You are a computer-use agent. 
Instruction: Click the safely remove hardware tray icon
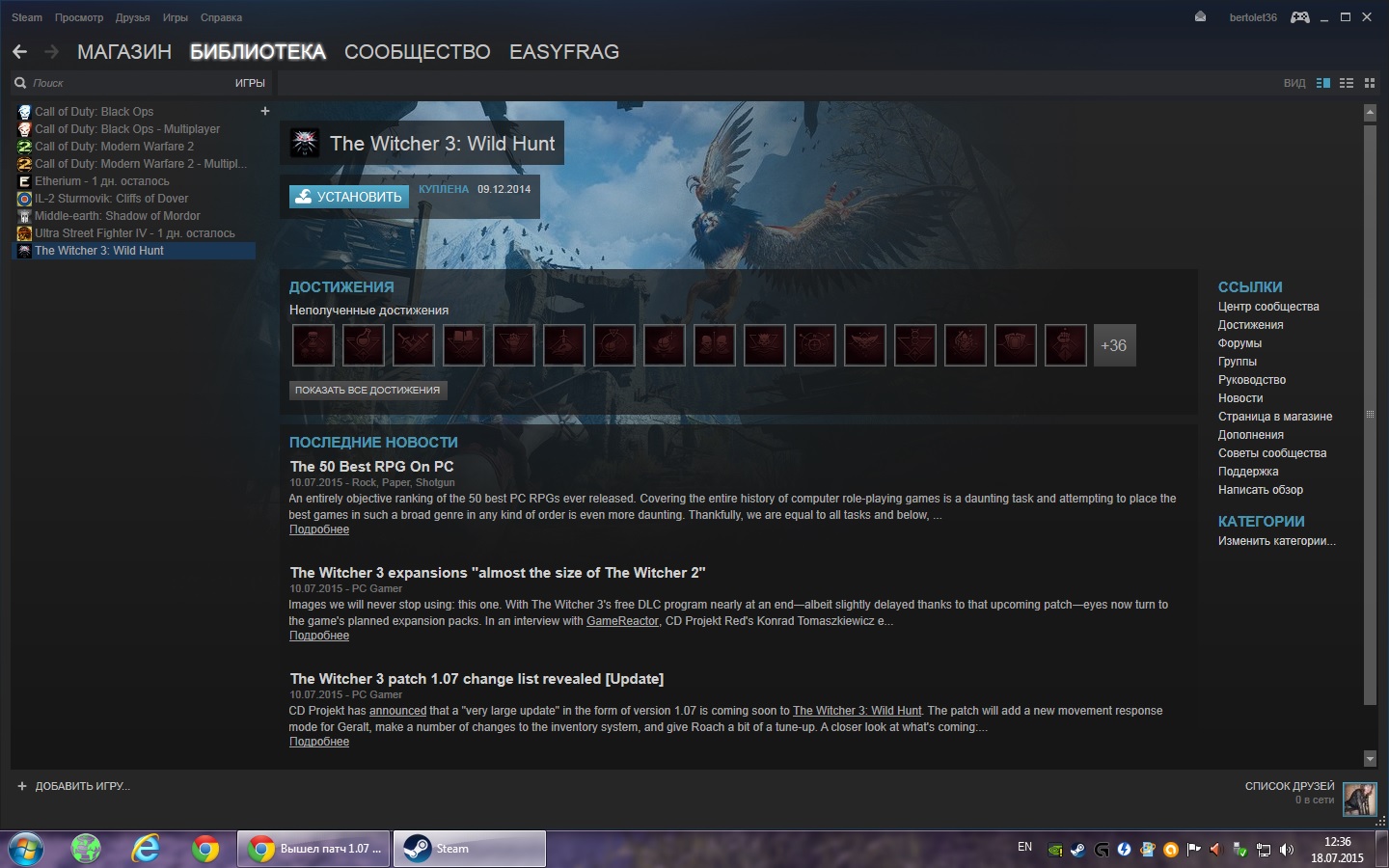1240,850
